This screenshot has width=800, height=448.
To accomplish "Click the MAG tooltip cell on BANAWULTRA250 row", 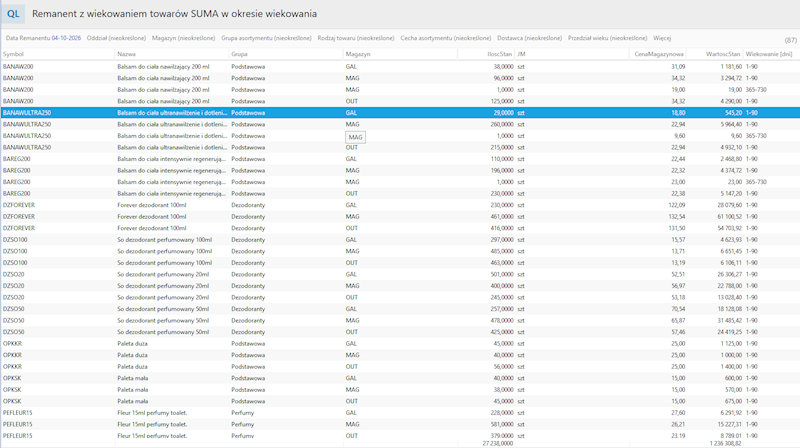I will click(356, 137).
